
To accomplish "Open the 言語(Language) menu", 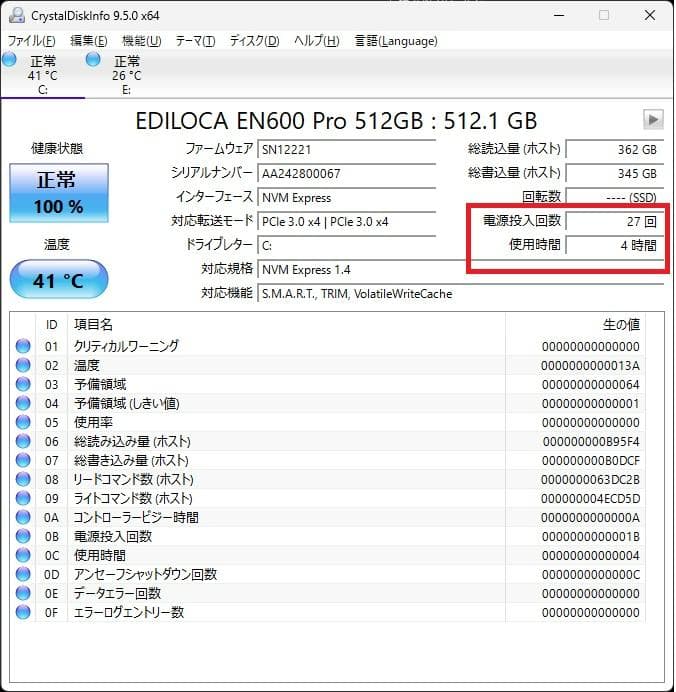I will coord(396,41).
